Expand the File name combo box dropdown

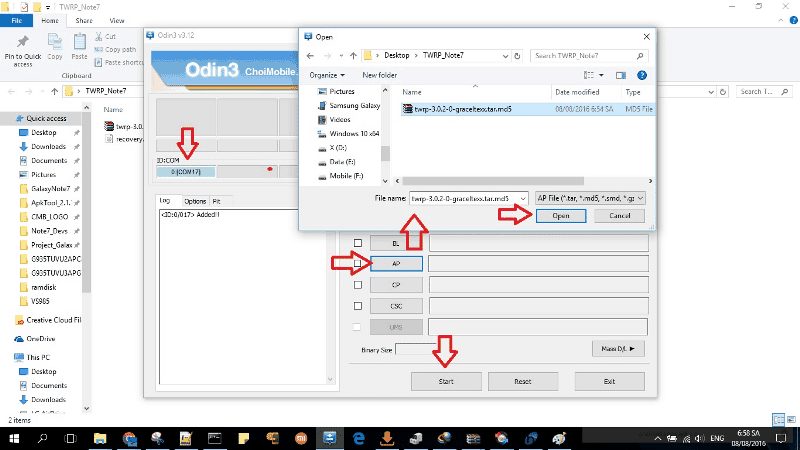click(523, 198)
